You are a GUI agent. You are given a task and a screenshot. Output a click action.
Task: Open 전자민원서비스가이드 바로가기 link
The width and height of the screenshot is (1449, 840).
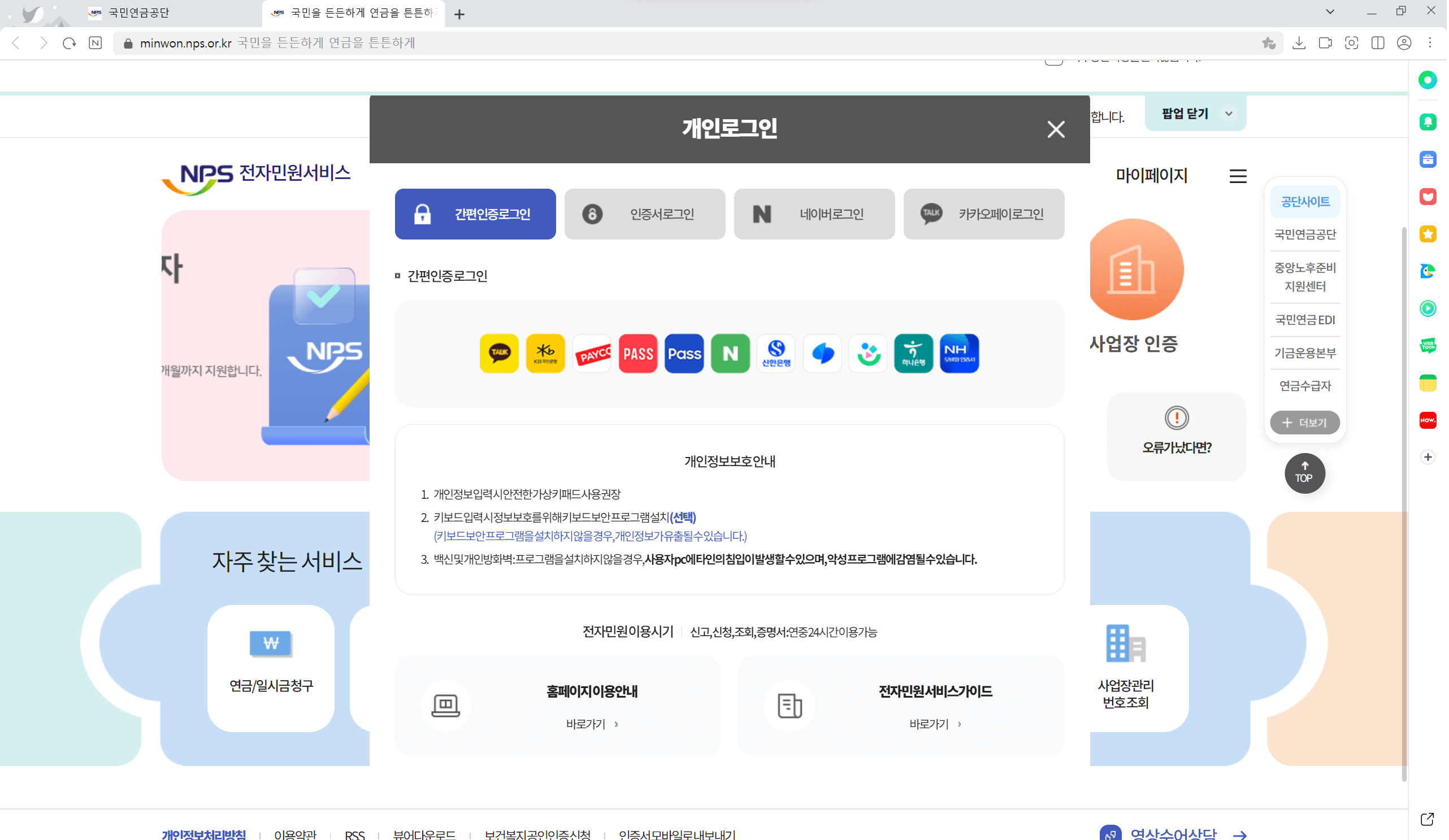tap(935, 724)
